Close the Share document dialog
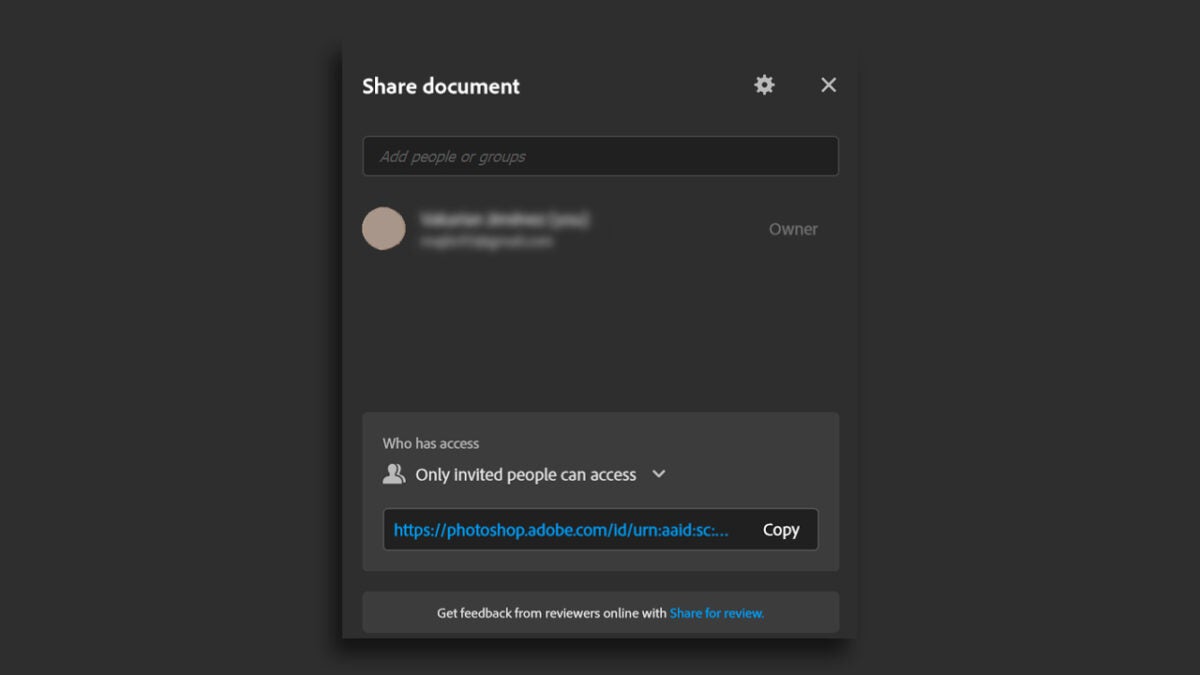Viewport: 1200px width, 675px height. pos(828,85)
